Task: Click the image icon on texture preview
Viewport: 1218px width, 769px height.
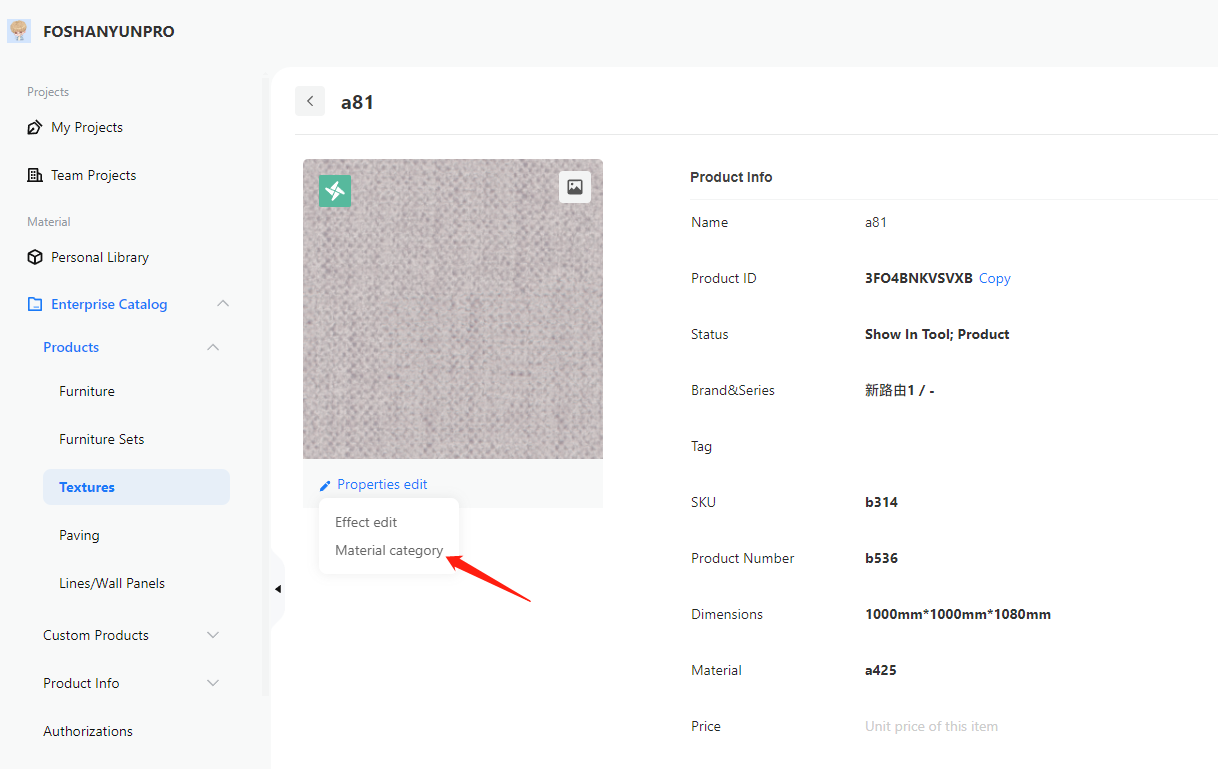Action: pyautogui.click(x=575, y=187)
